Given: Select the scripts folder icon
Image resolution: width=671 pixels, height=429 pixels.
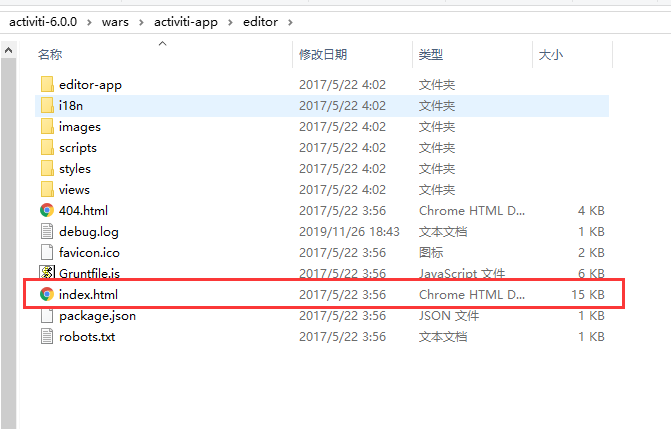Looking at the screenshot, I should pyautogui.click(x=47, y=147).
